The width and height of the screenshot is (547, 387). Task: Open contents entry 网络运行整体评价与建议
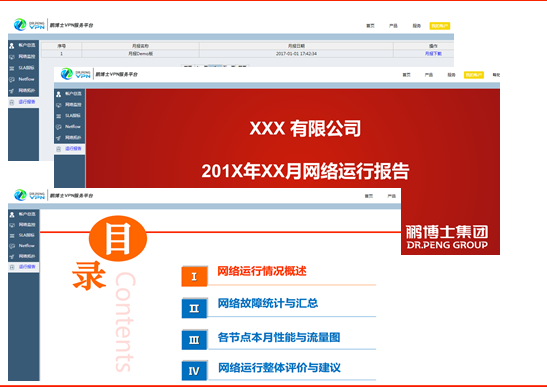(x=279, y=367)
